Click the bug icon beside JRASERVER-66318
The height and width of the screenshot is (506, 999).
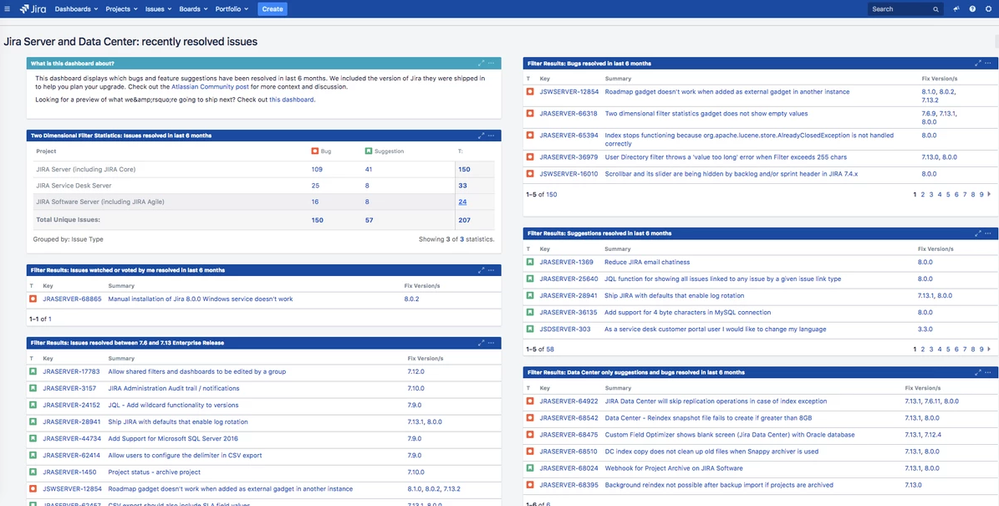point(529,113)
